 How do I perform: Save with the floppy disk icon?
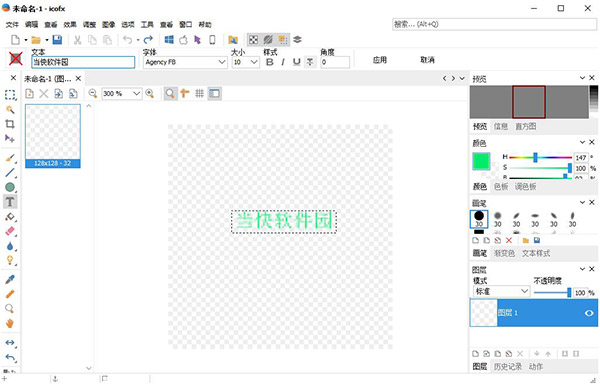[x=57, y=40]
